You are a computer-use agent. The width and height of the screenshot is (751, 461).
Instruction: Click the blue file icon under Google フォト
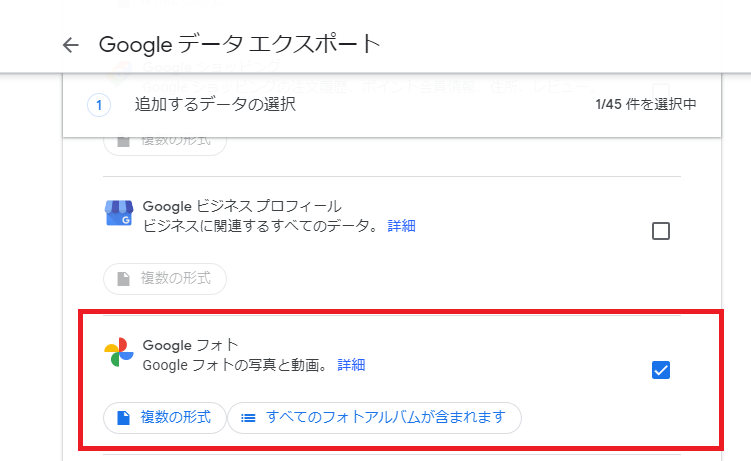tap(124, 417)
